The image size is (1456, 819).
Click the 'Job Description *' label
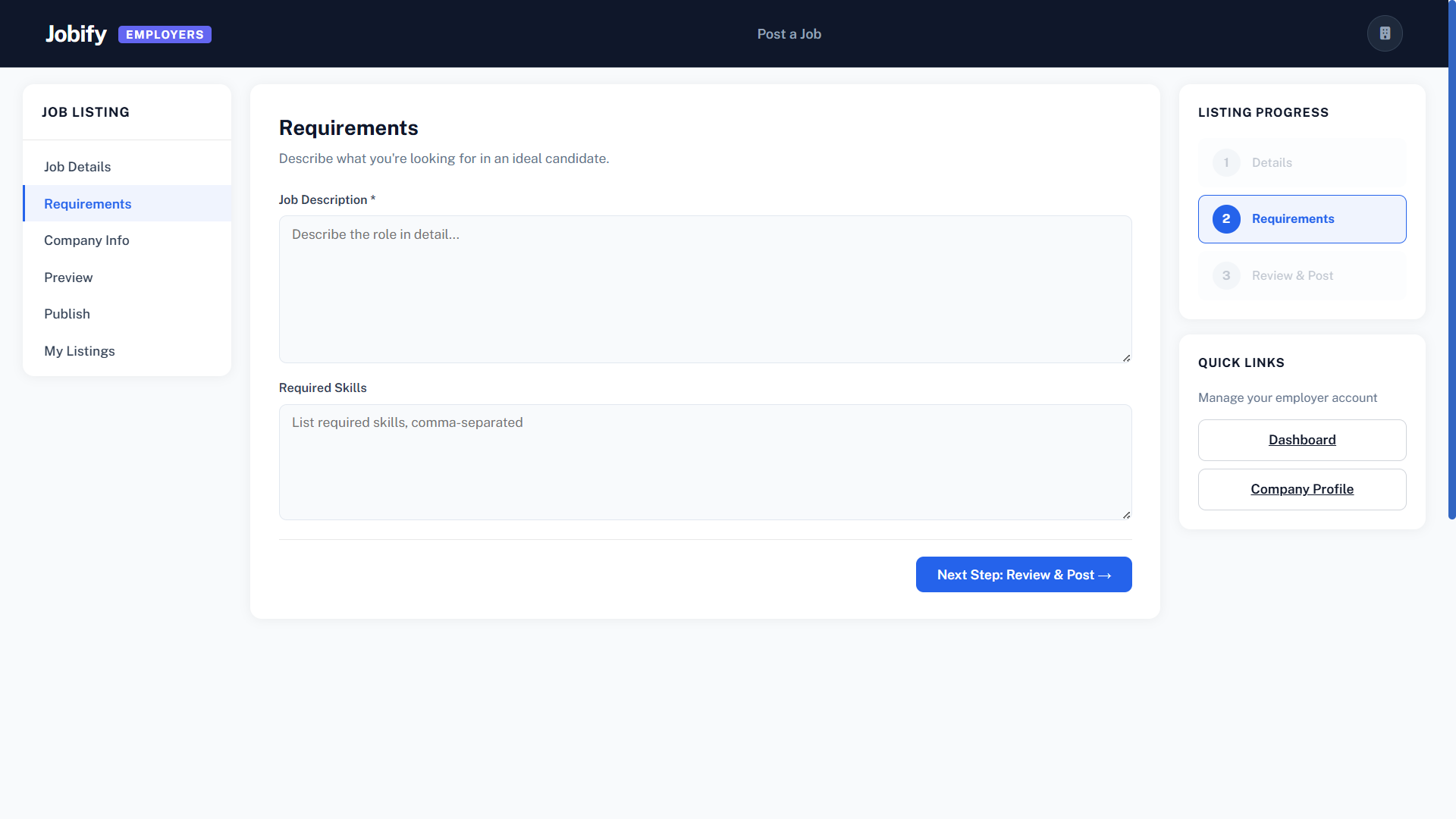point(327,200)
